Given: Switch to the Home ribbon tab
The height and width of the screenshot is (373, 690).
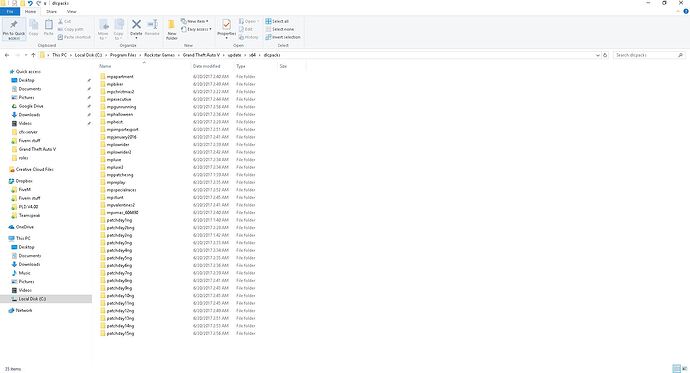Looking at the screenshot, I should coord(30,11).
